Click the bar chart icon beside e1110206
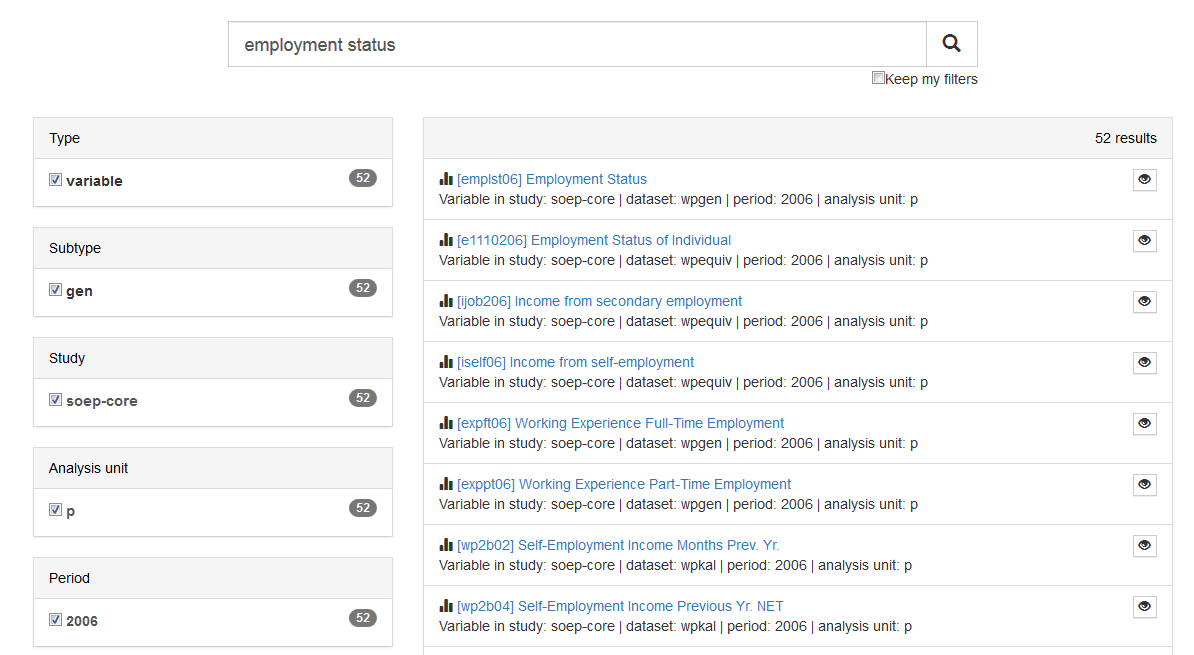 pyautogui.click(x=446, y=240)
